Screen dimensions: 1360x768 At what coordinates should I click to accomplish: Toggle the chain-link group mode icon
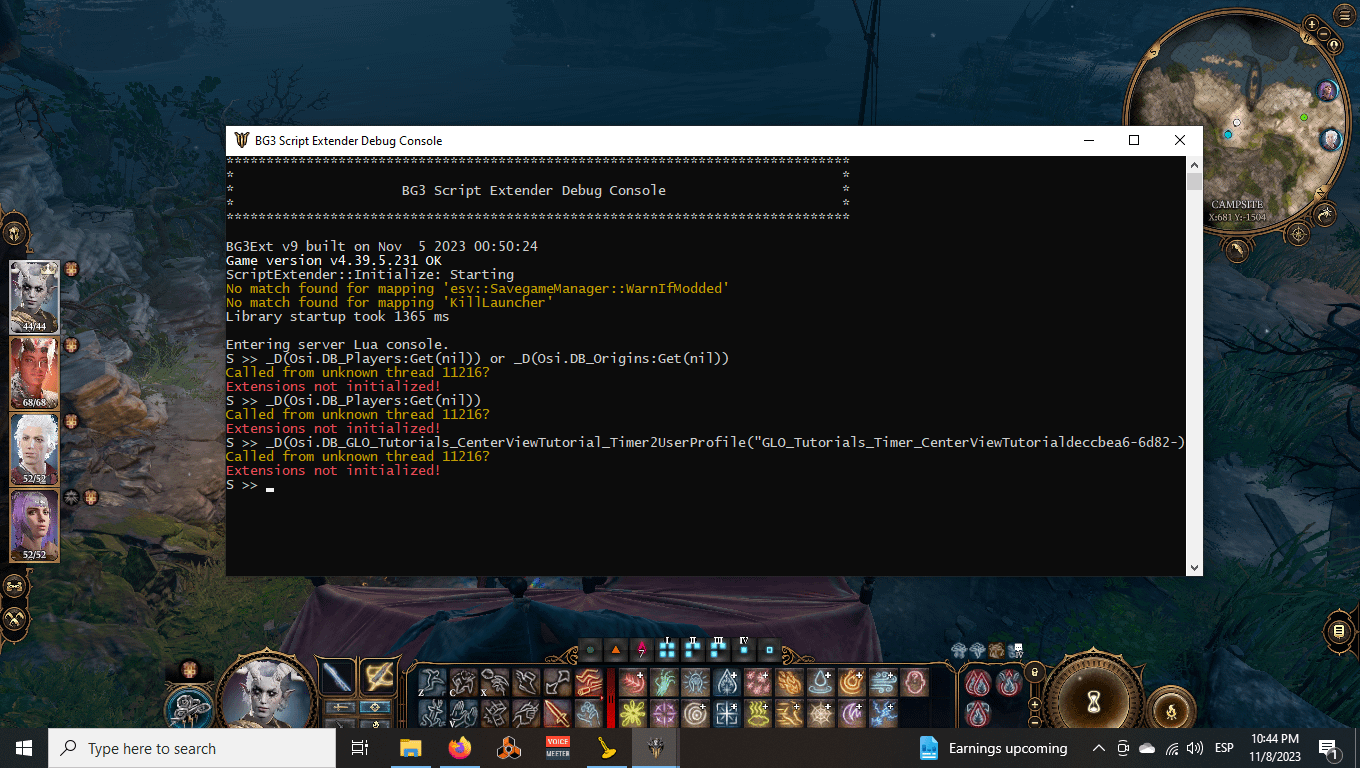coord(14,585)
